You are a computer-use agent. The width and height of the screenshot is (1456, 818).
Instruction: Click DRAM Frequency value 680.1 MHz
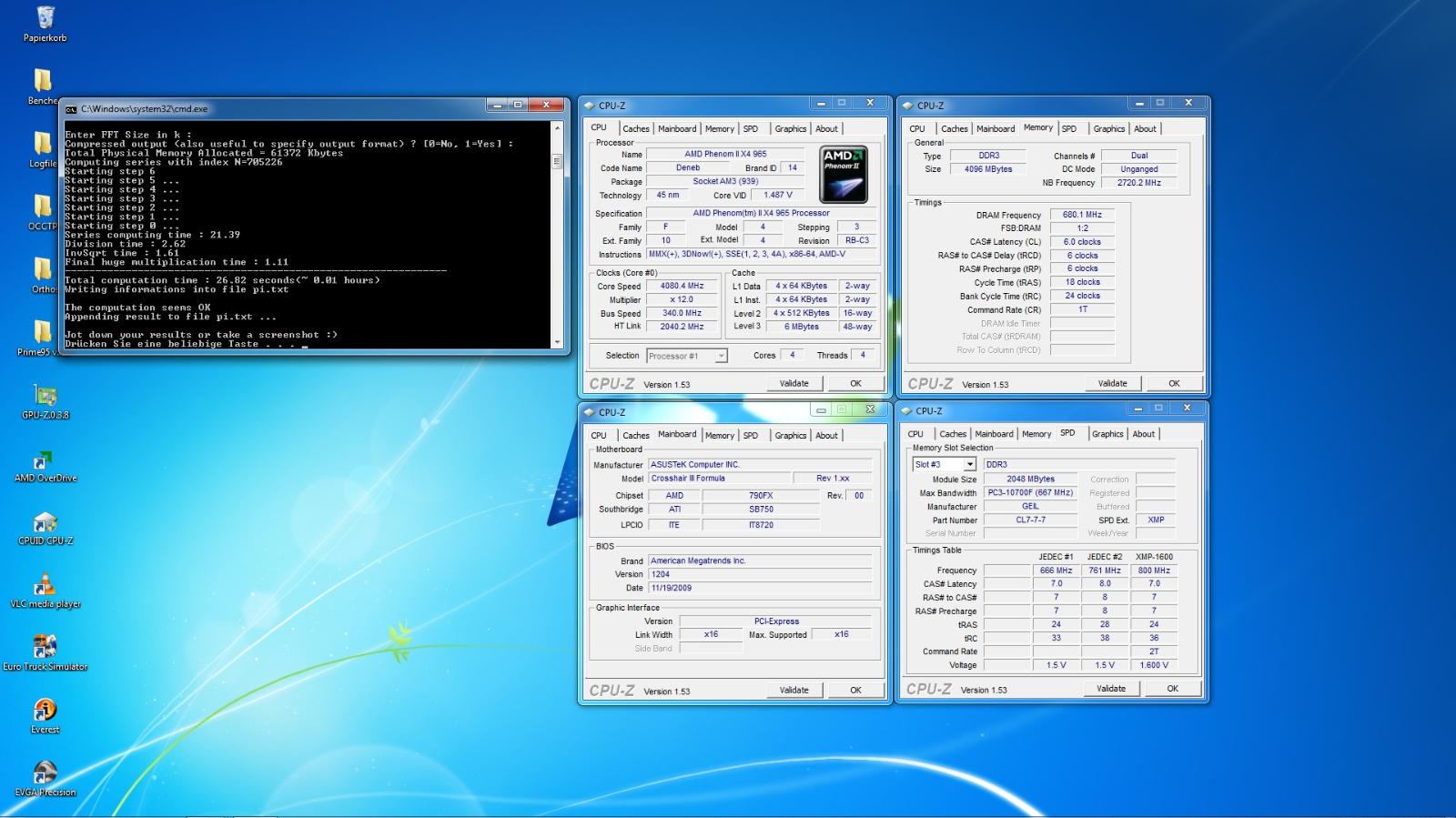point(1083,215)
